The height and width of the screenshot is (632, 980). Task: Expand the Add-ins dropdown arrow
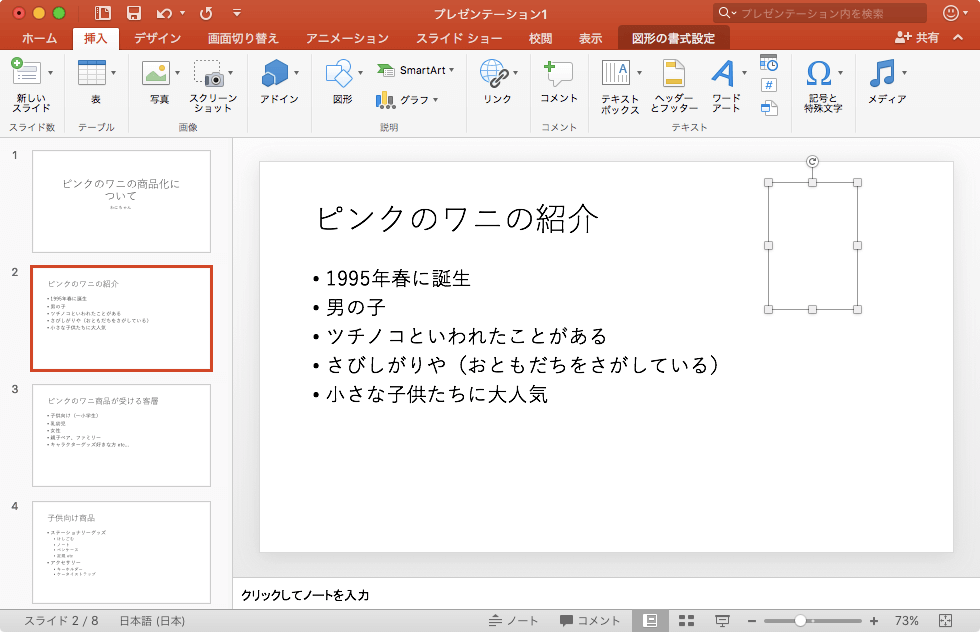(x=296, y=73)
